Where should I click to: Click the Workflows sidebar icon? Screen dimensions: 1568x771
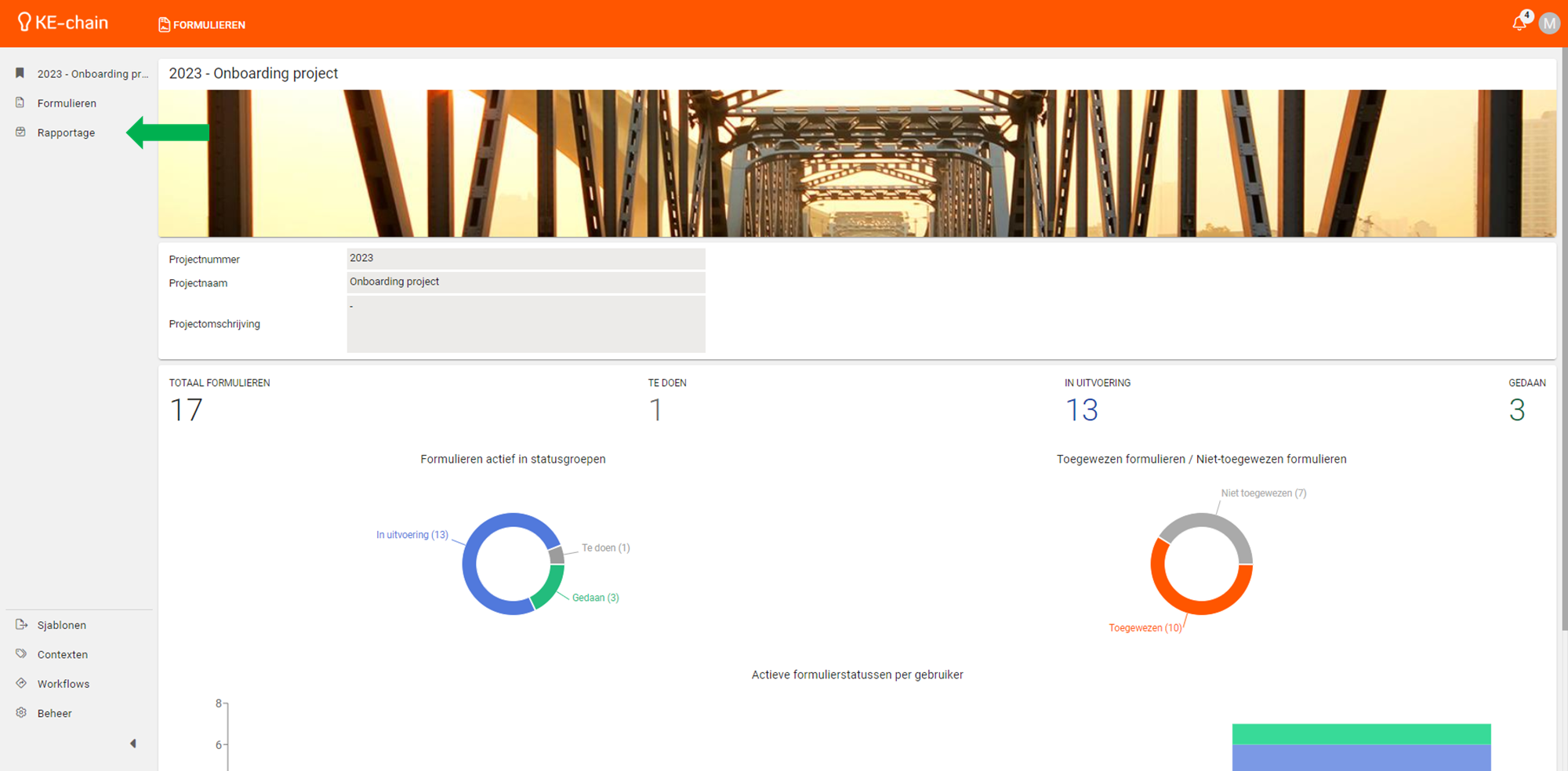21,683
